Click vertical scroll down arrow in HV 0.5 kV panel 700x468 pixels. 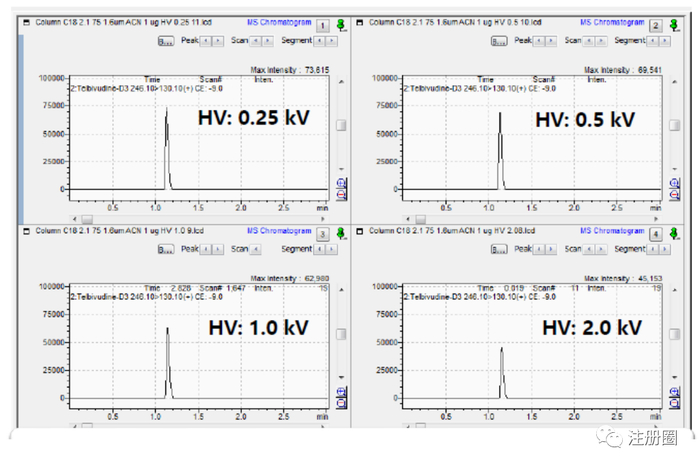click(x=675, y=169)
